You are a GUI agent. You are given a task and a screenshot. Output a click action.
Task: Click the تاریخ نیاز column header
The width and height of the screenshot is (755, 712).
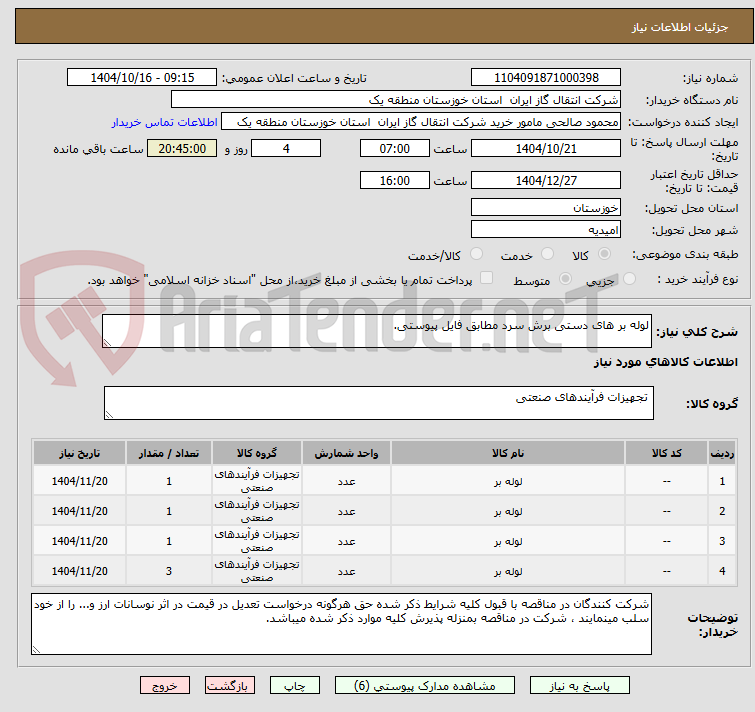tap(79, 453)
